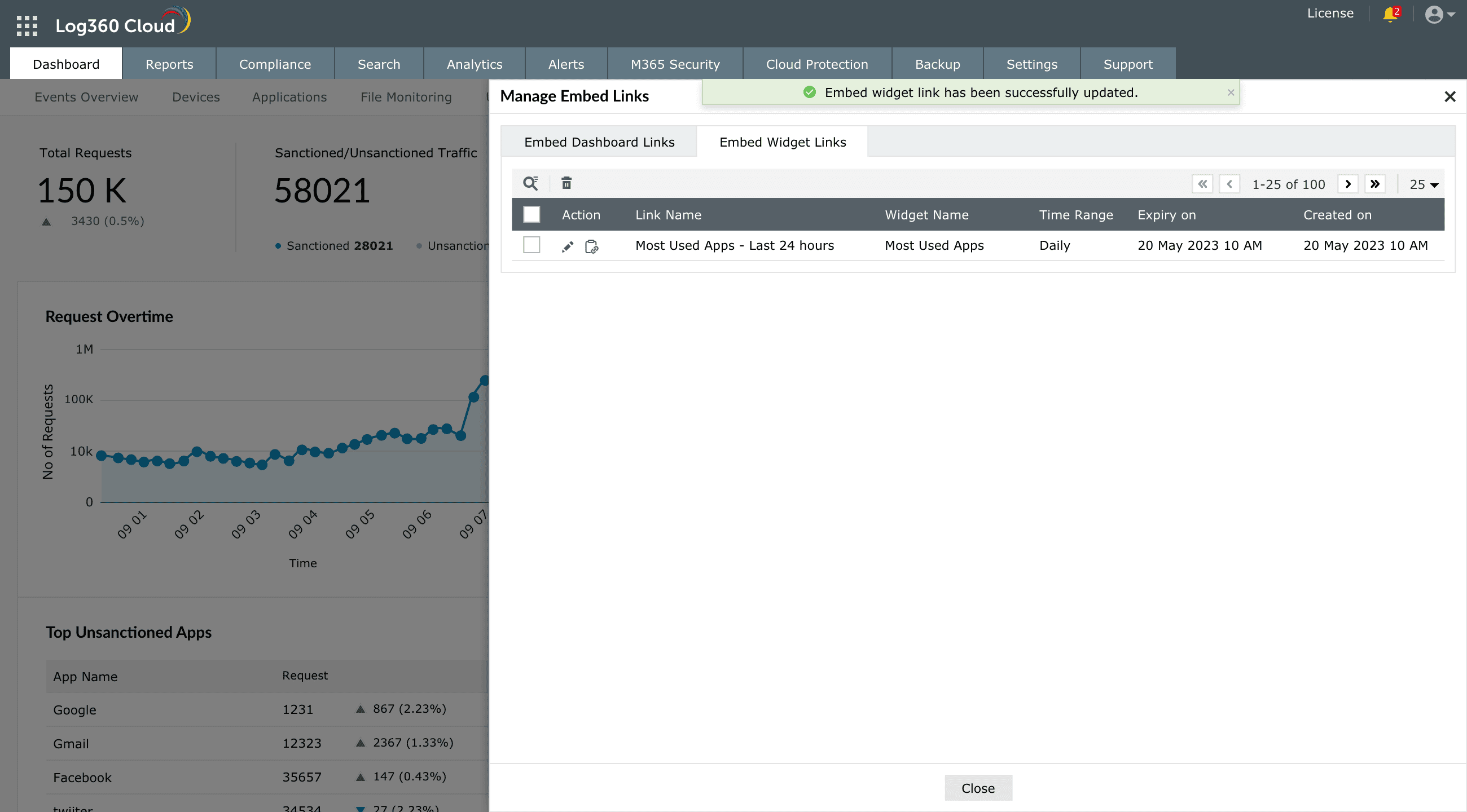This screenshot has width=1467, height=812.
Task: Close the Manage Embed Links panel
Action: pos(1450,97)
